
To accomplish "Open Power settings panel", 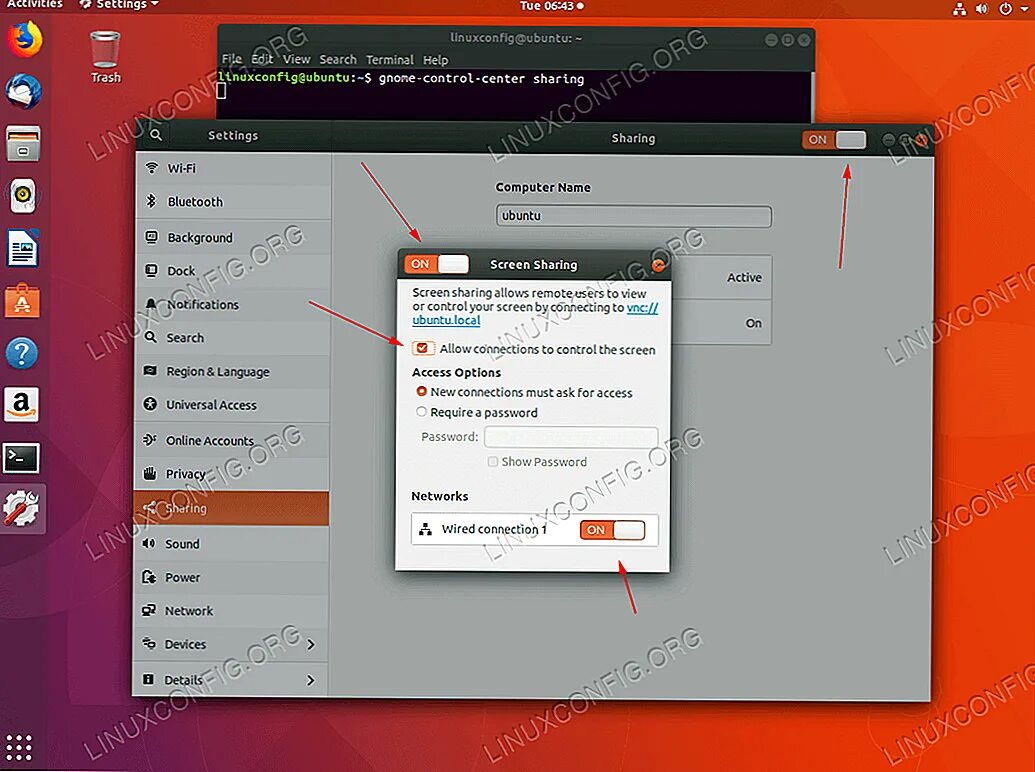I will [231, 577].
